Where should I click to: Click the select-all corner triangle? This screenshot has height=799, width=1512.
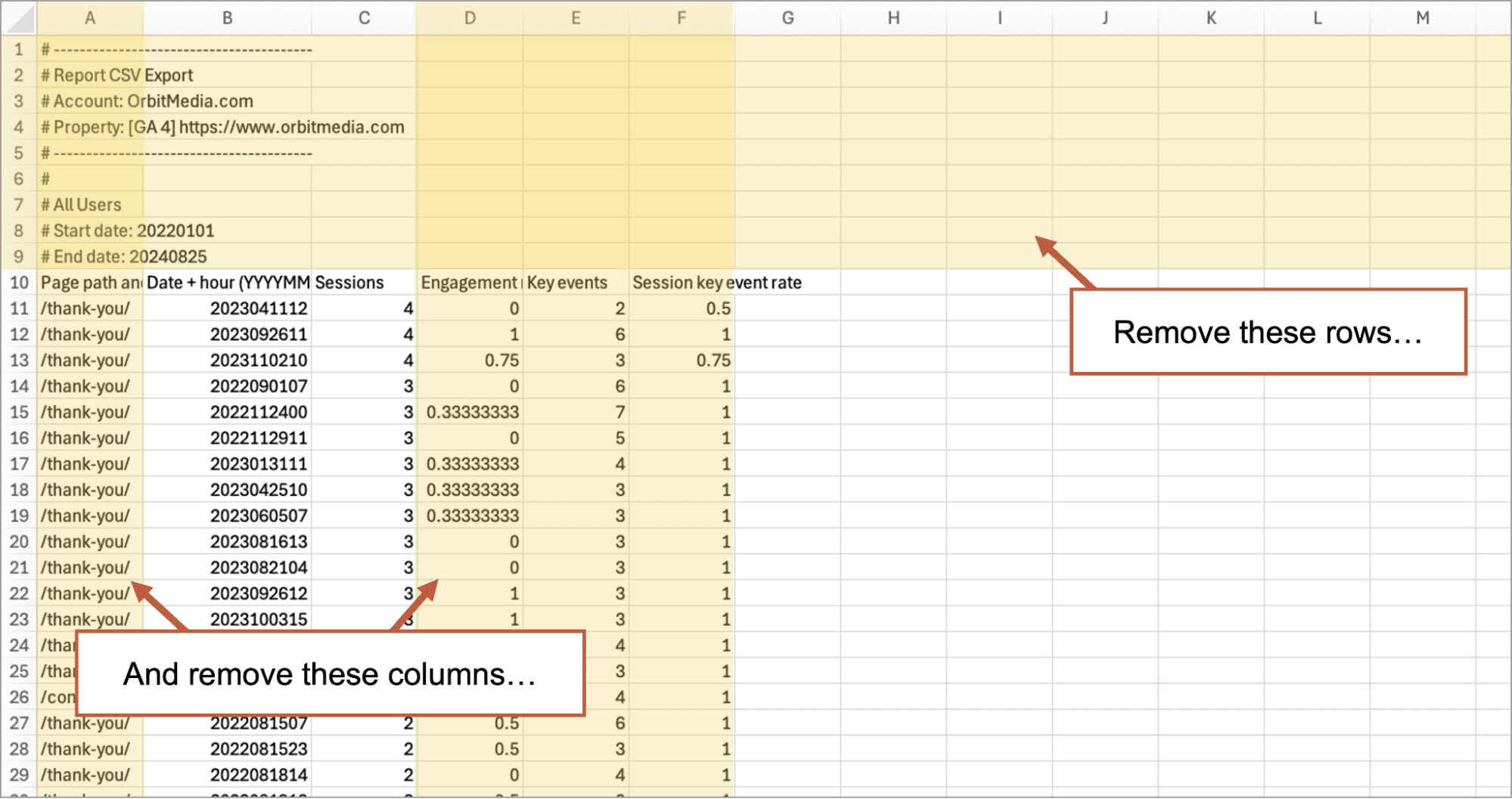(x=19, y=18)
